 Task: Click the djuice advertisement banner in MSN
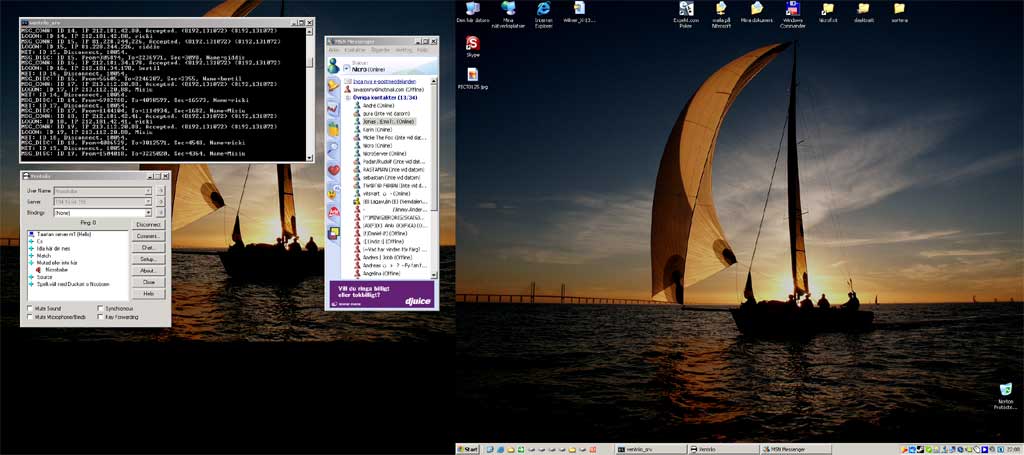(382, 294)
